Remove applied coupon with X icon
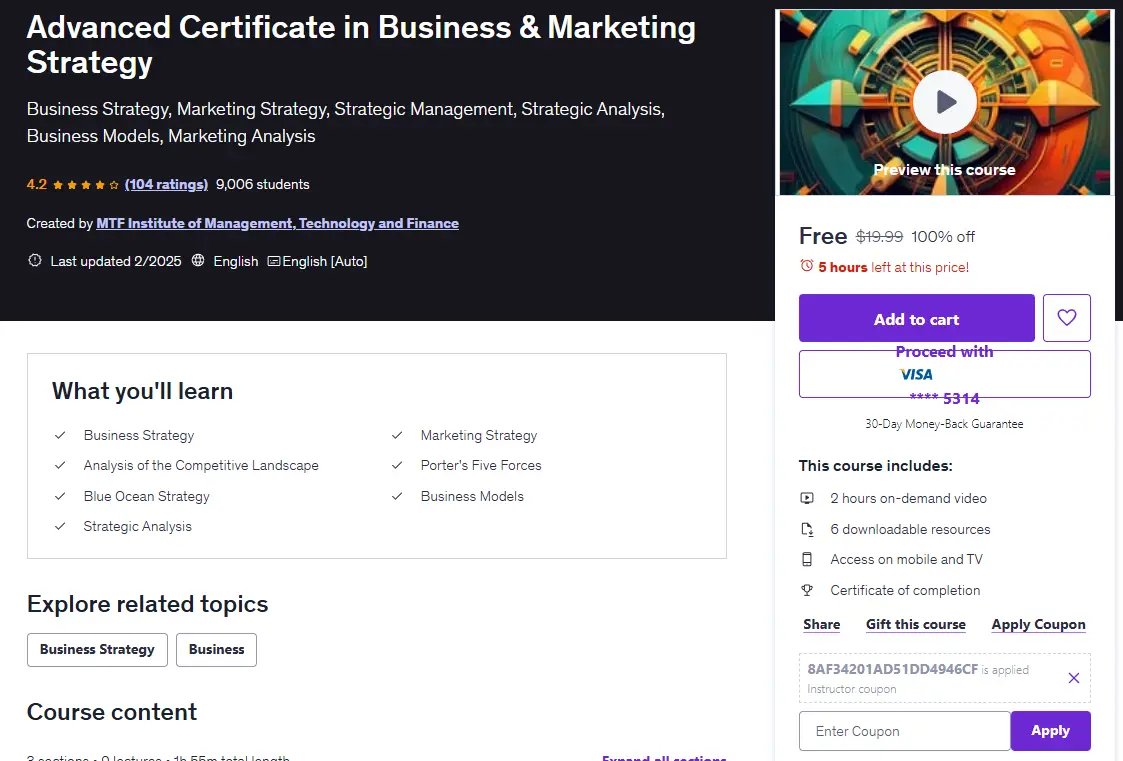This screenshot has height=761, width=1123. [x=1074, y=678]
